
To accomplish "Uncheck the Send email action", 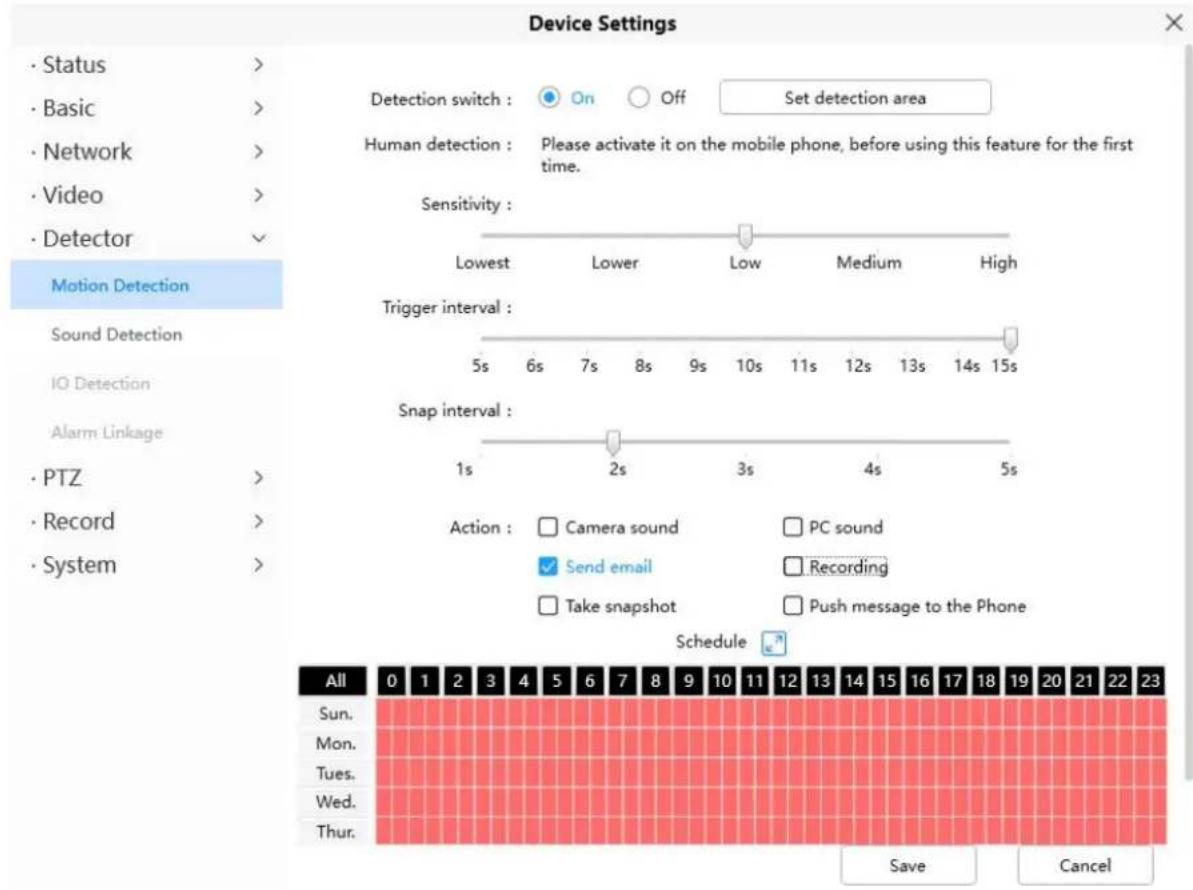I will [x=548, y=567].
